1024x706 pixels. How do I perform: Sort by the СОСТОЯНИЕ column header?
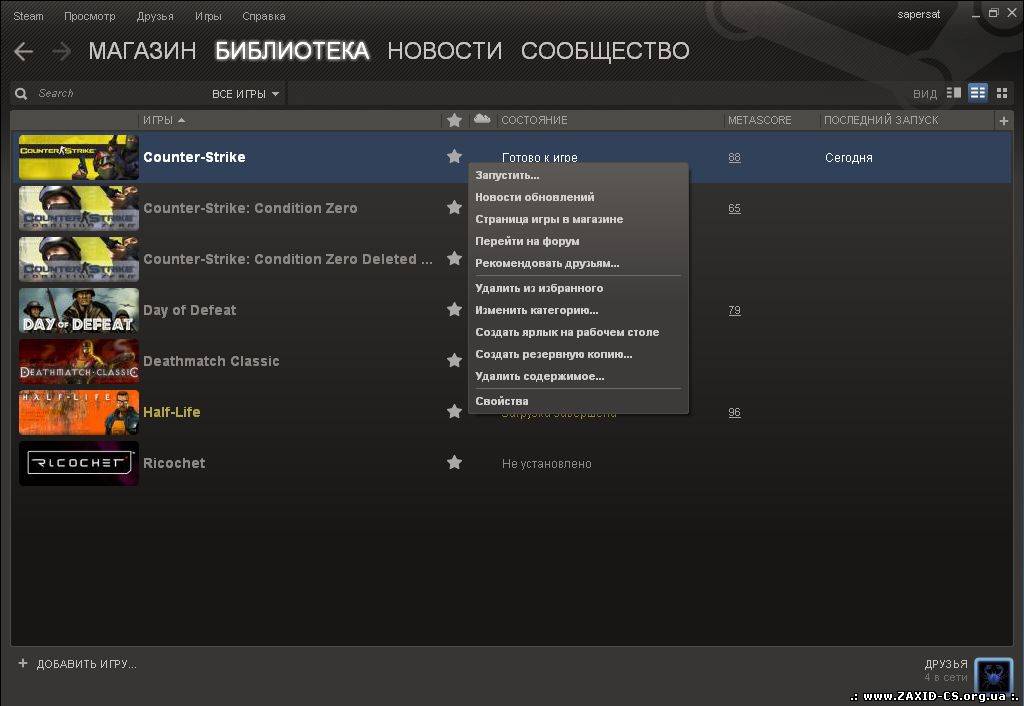point(534,120)
